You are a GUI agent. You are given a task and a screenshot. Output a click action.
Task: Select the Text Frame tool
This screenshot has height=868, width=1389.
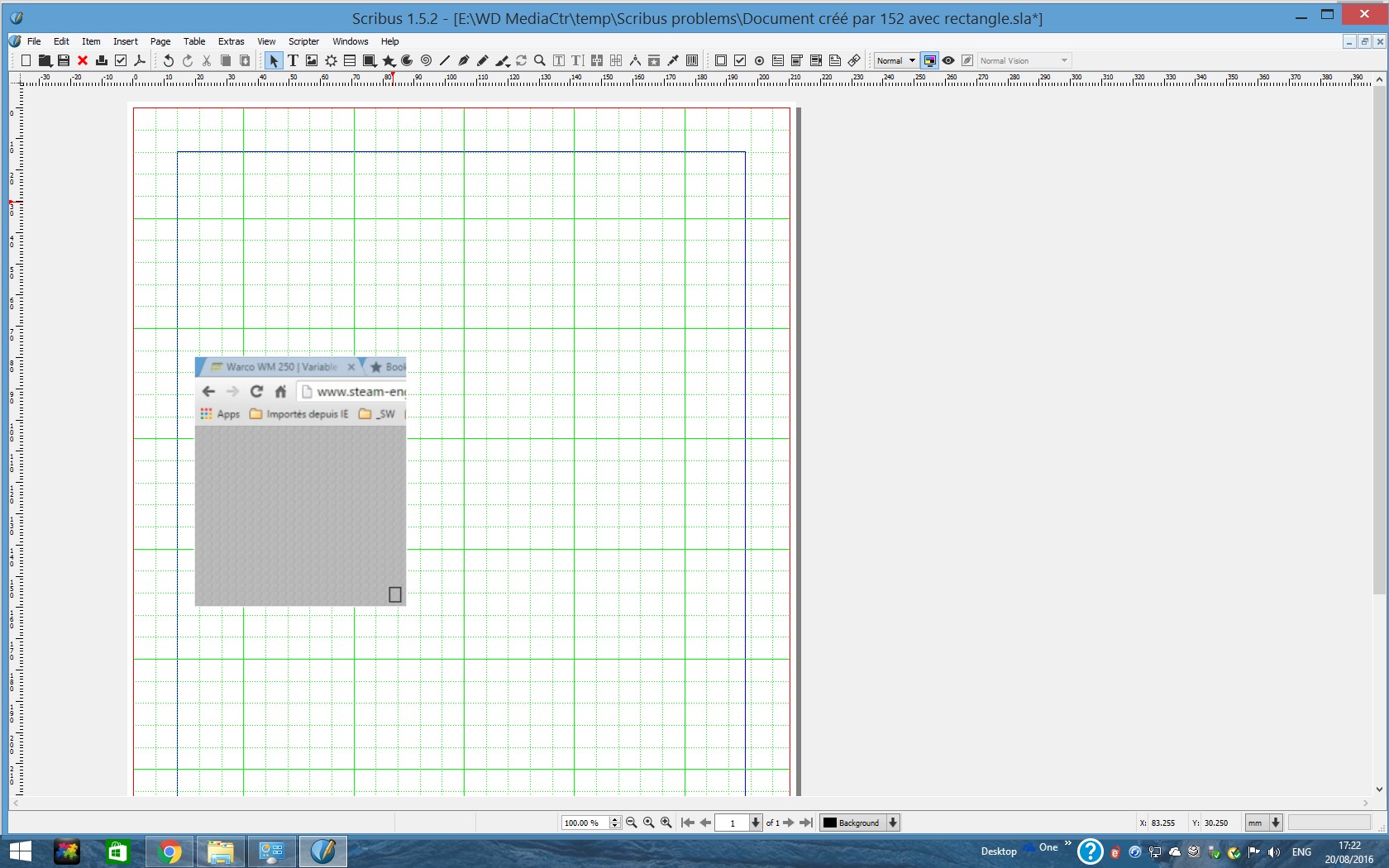click(x=293, y=60)
